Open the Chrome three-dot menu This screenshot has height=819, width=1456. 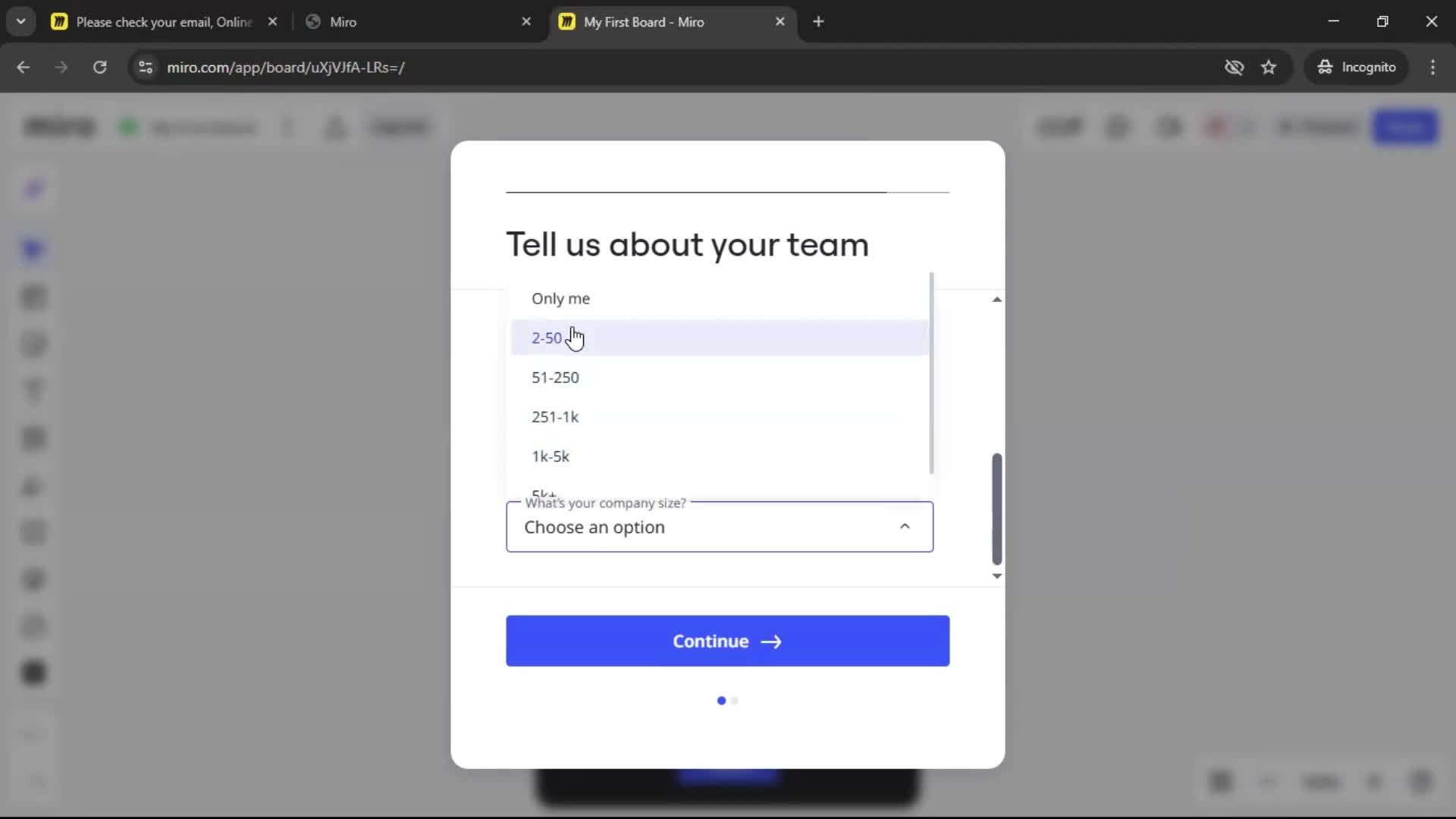[1432, 67]
